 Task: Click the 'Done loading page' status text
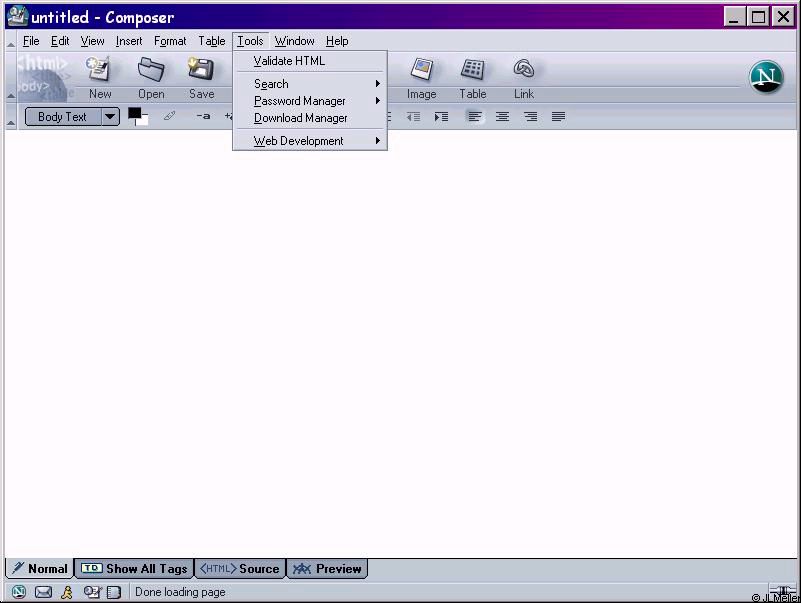click(x=180, y=592)
